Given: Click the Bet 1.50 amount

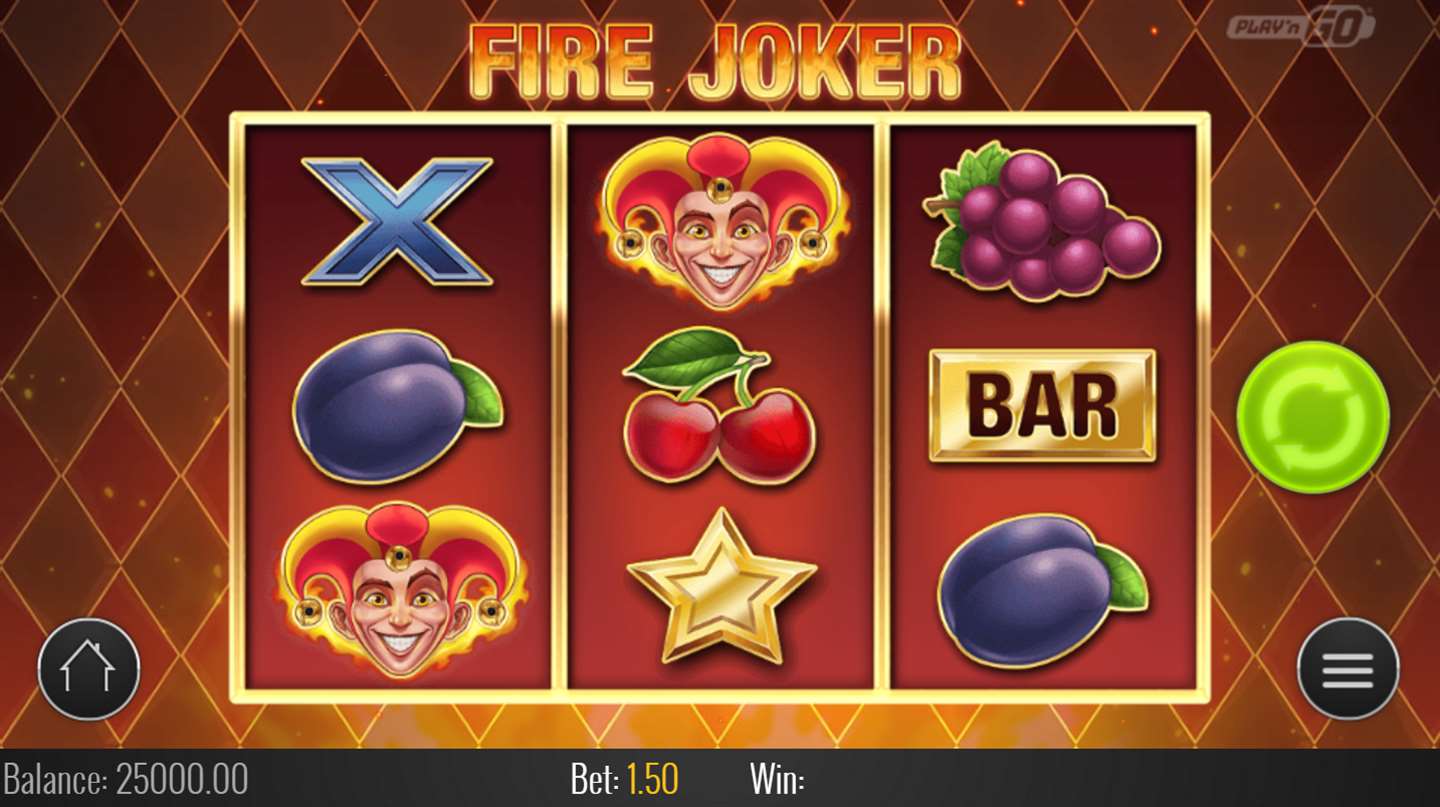Looking at the screenshot, I should (625, 778).
